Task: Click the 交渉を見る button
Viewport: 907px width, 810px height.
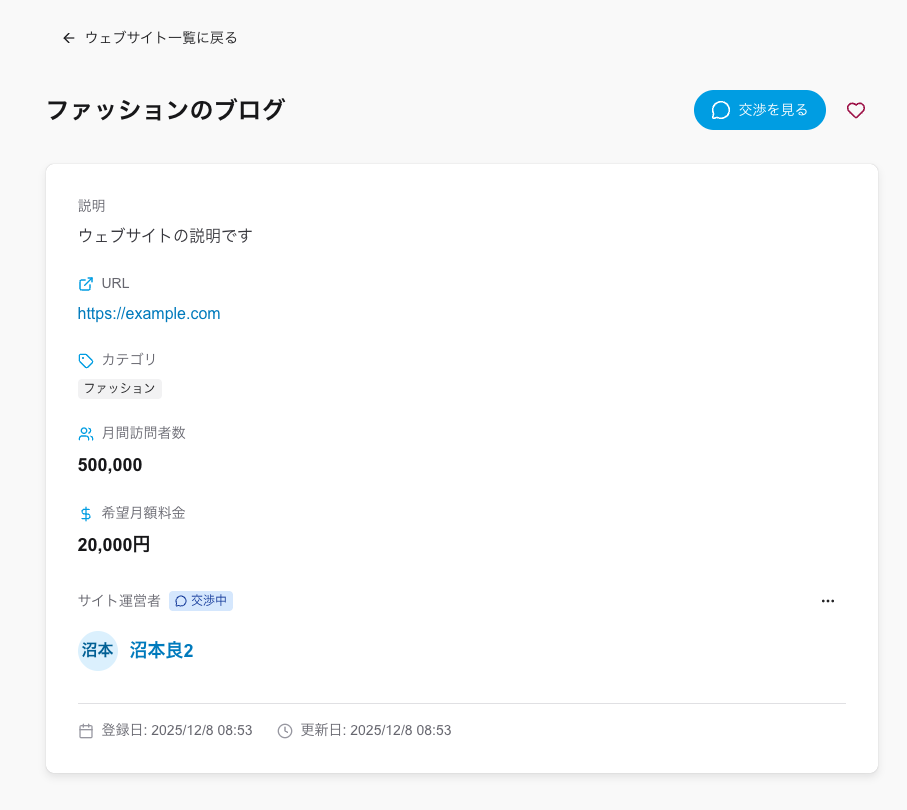Action: coord(760,110)
